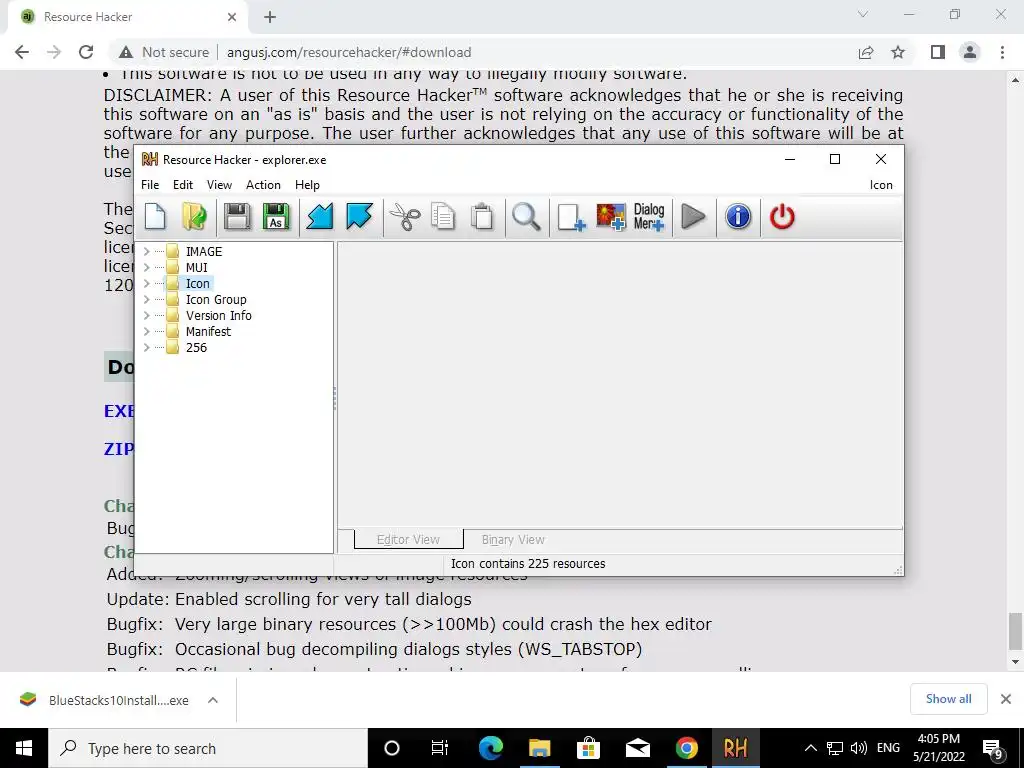1024x768 pixels.
Task: Open the notification center icon
Action: pos(993,748)
